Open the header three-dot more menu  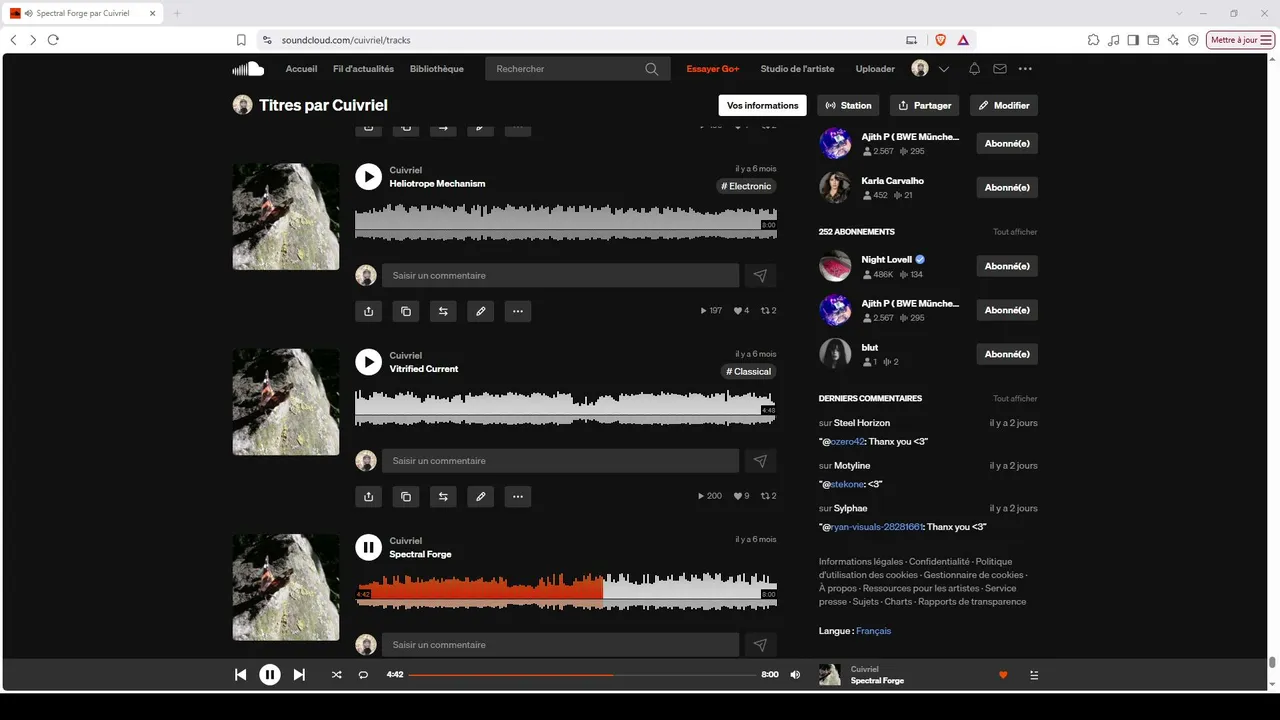tap(1025, 69)
